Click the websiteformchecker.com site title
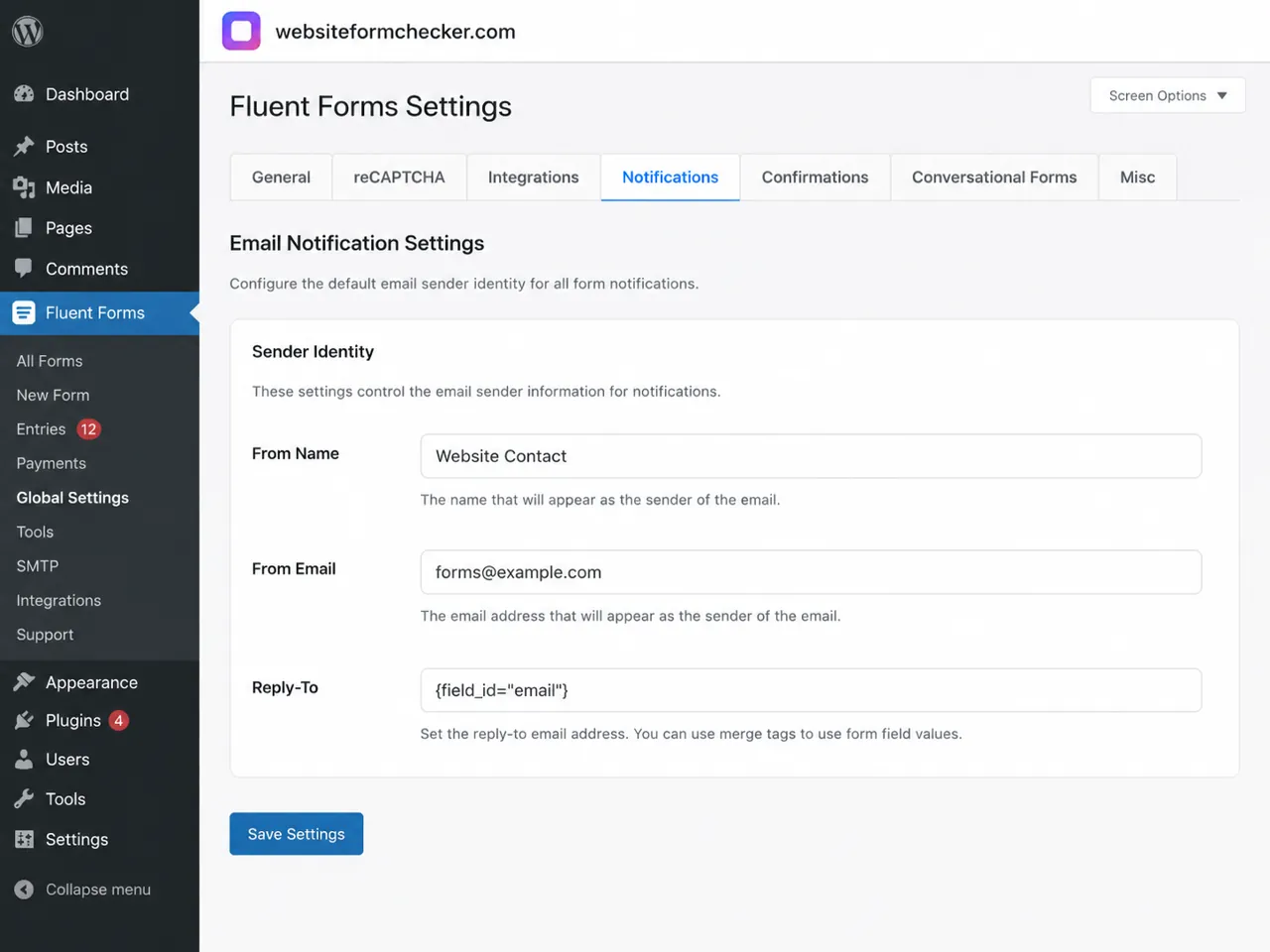This screenshot has width=1270, height=952. [x=395, y=32]
